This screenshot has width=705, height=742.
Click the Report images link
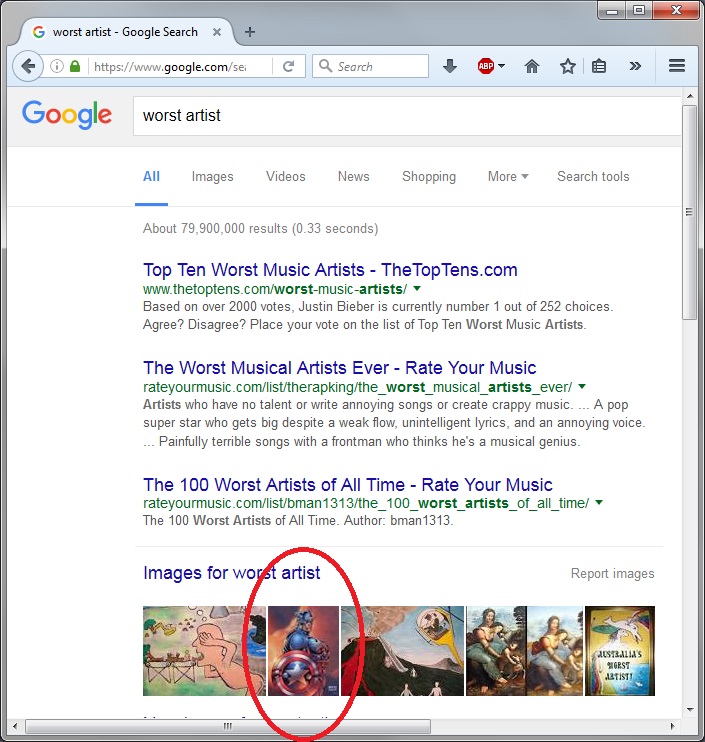612,574
